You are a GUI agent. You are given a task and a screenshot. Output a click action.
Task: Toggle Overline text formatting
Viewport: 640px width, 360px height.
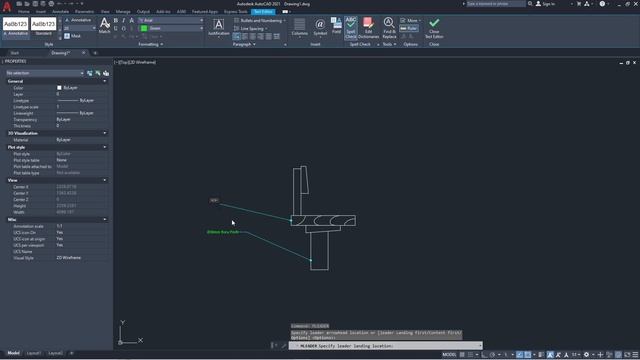click(124, 29)
